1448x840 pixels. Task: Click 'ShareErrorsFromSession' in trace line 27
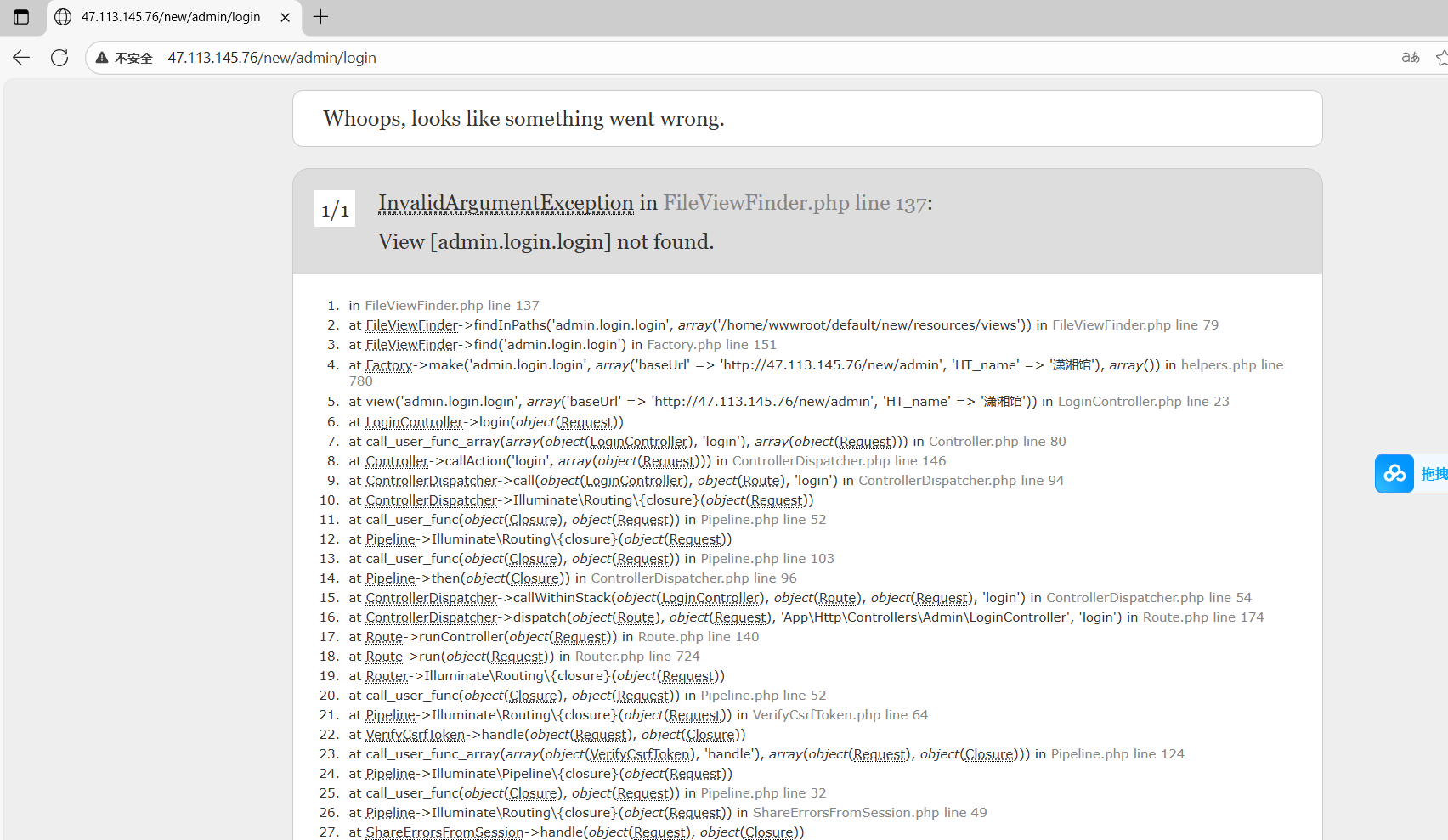(444, 832)
